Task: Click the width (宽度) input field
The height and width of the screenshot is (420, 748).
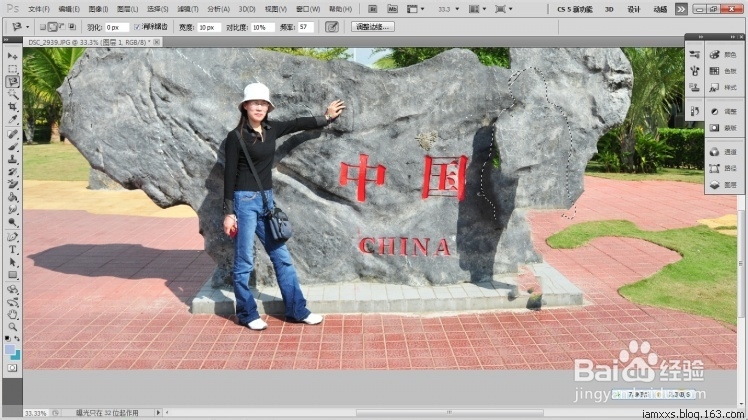Action: click(x=209, y=27)
